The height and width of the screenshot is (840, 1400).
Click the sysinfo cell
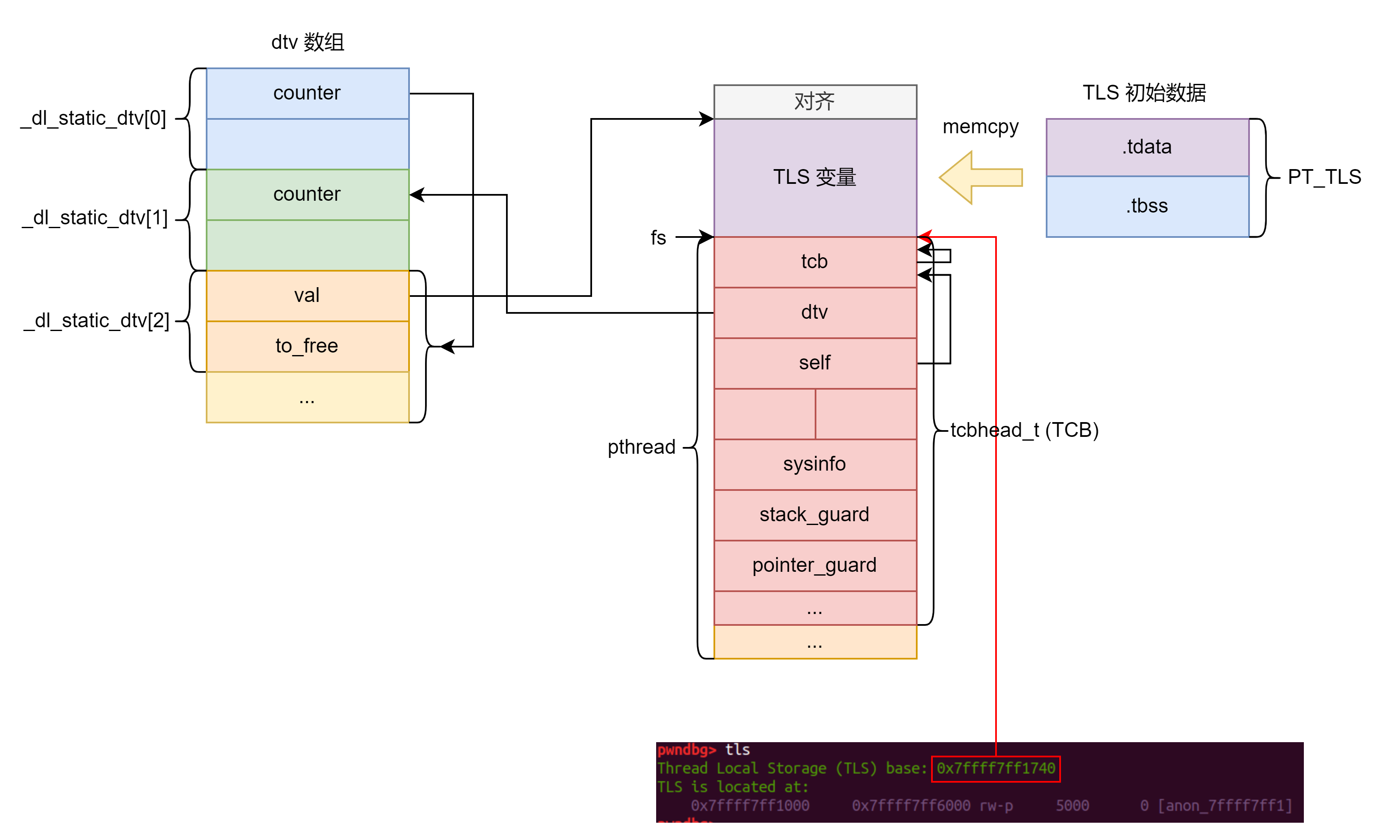815,464
